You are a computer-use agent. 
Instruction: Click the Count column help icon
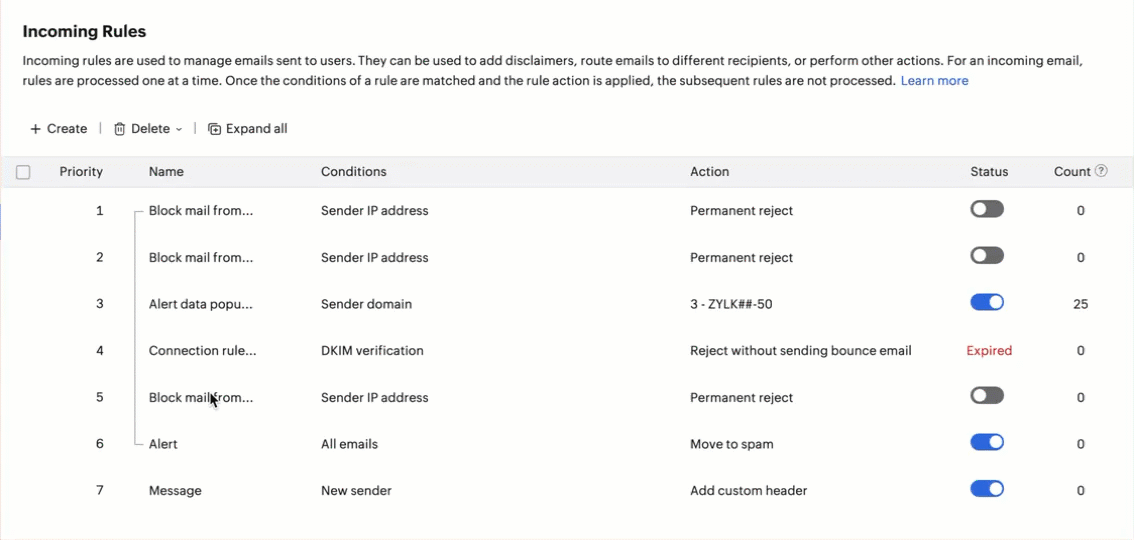click(x=1101, y=171)
